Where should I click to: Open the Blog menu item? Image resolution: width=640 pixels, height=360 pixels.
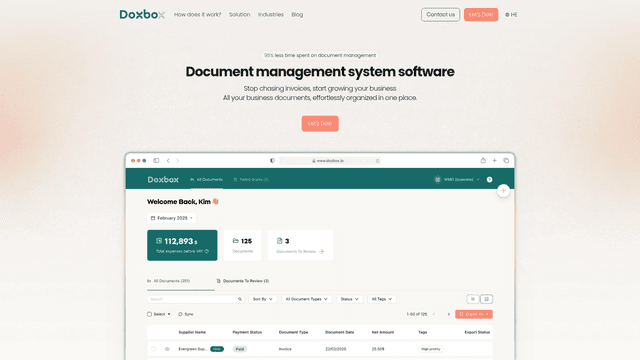point(297,15)
